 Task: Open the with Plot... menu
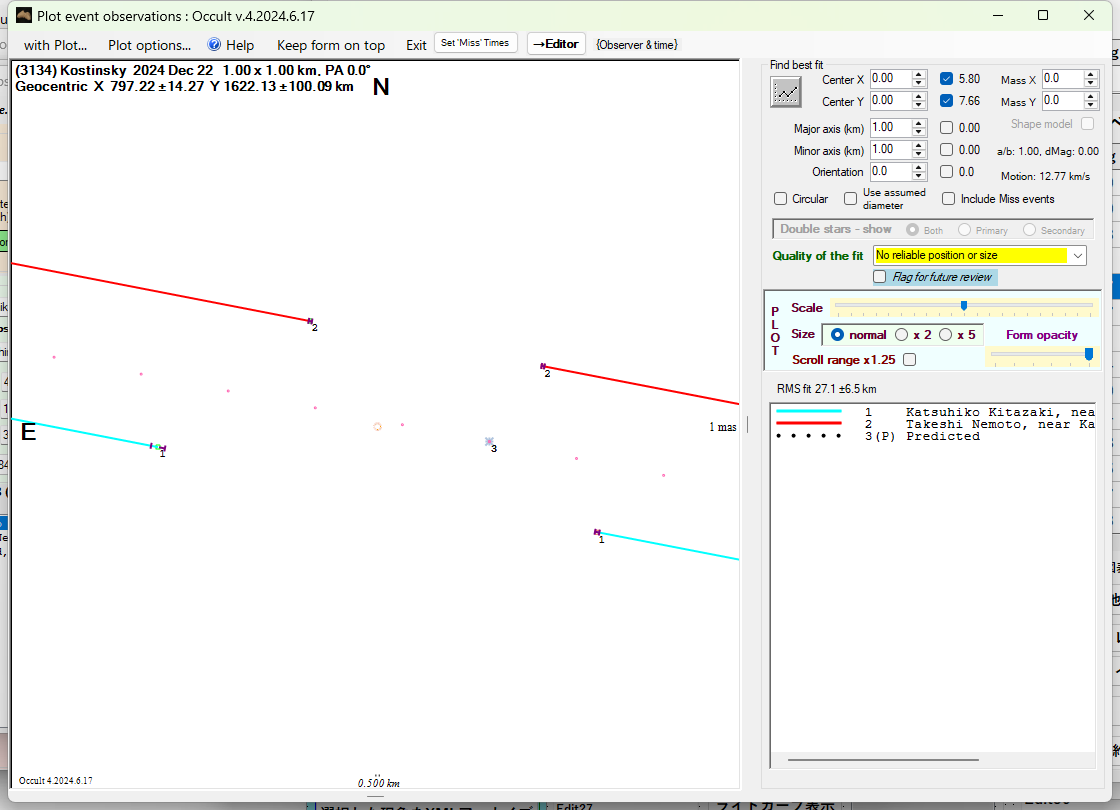click(55, 45)
